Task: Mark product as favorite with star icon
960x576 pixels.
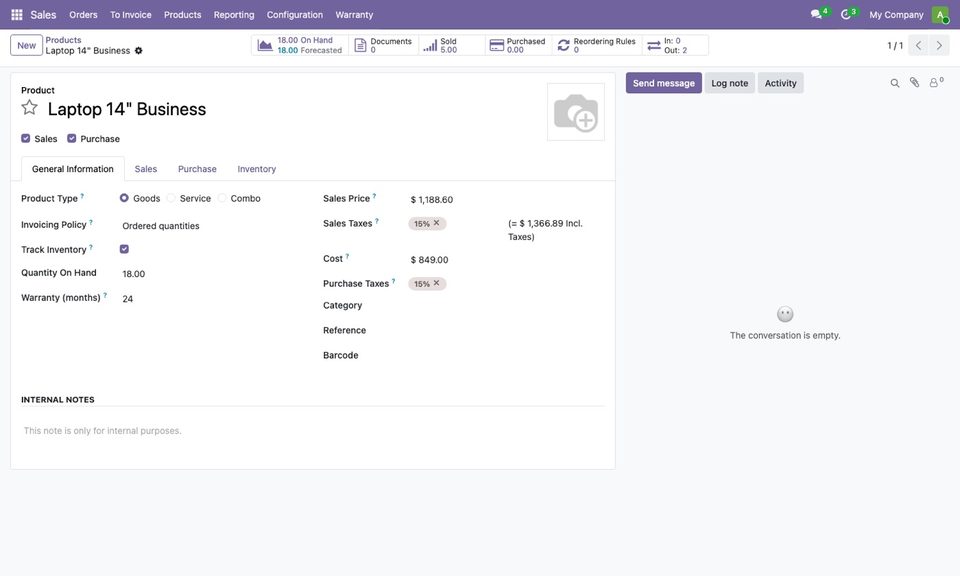Action: 29,108
